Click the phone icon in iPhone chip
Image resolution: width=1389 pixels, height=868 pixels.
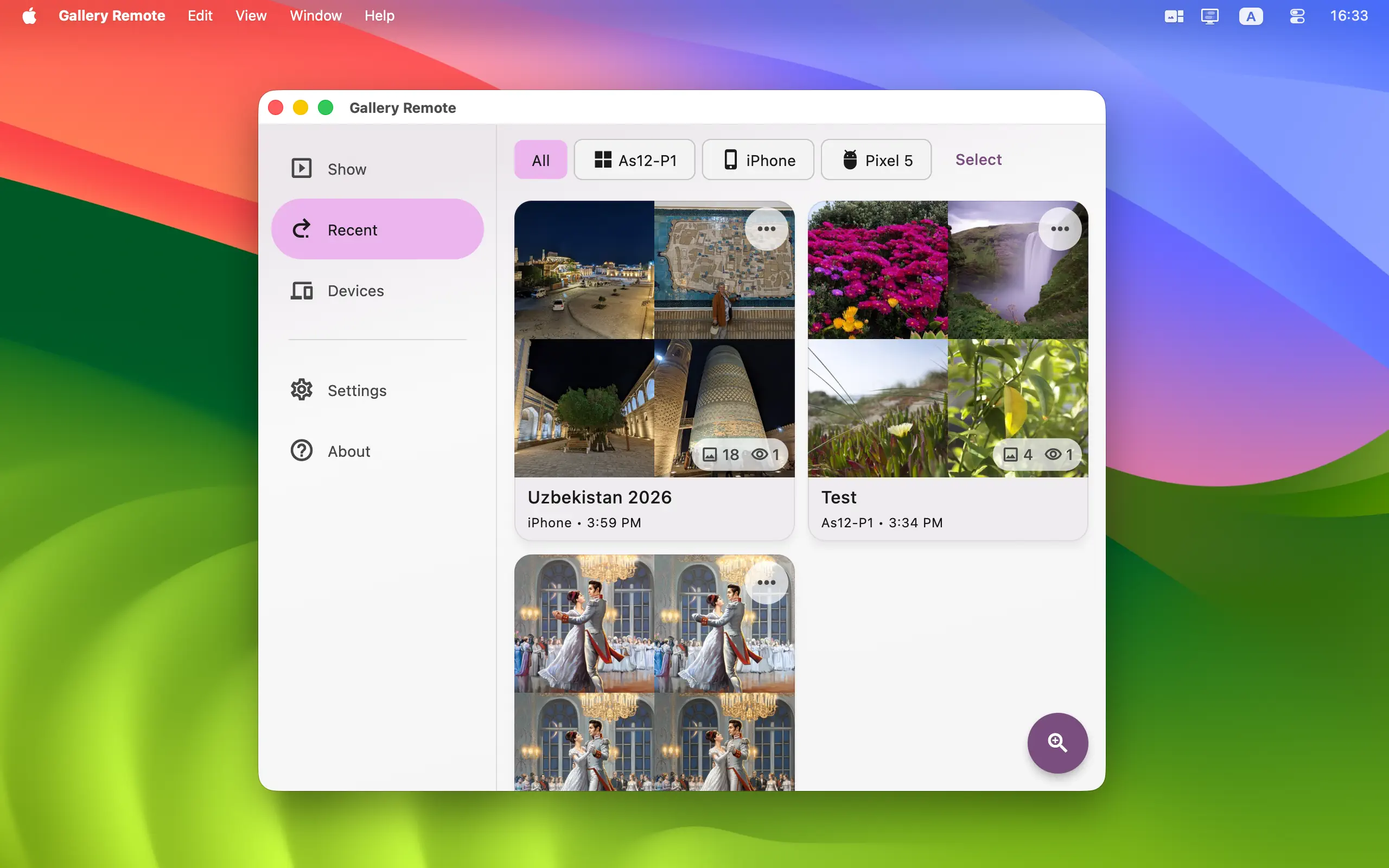point(730,159)
